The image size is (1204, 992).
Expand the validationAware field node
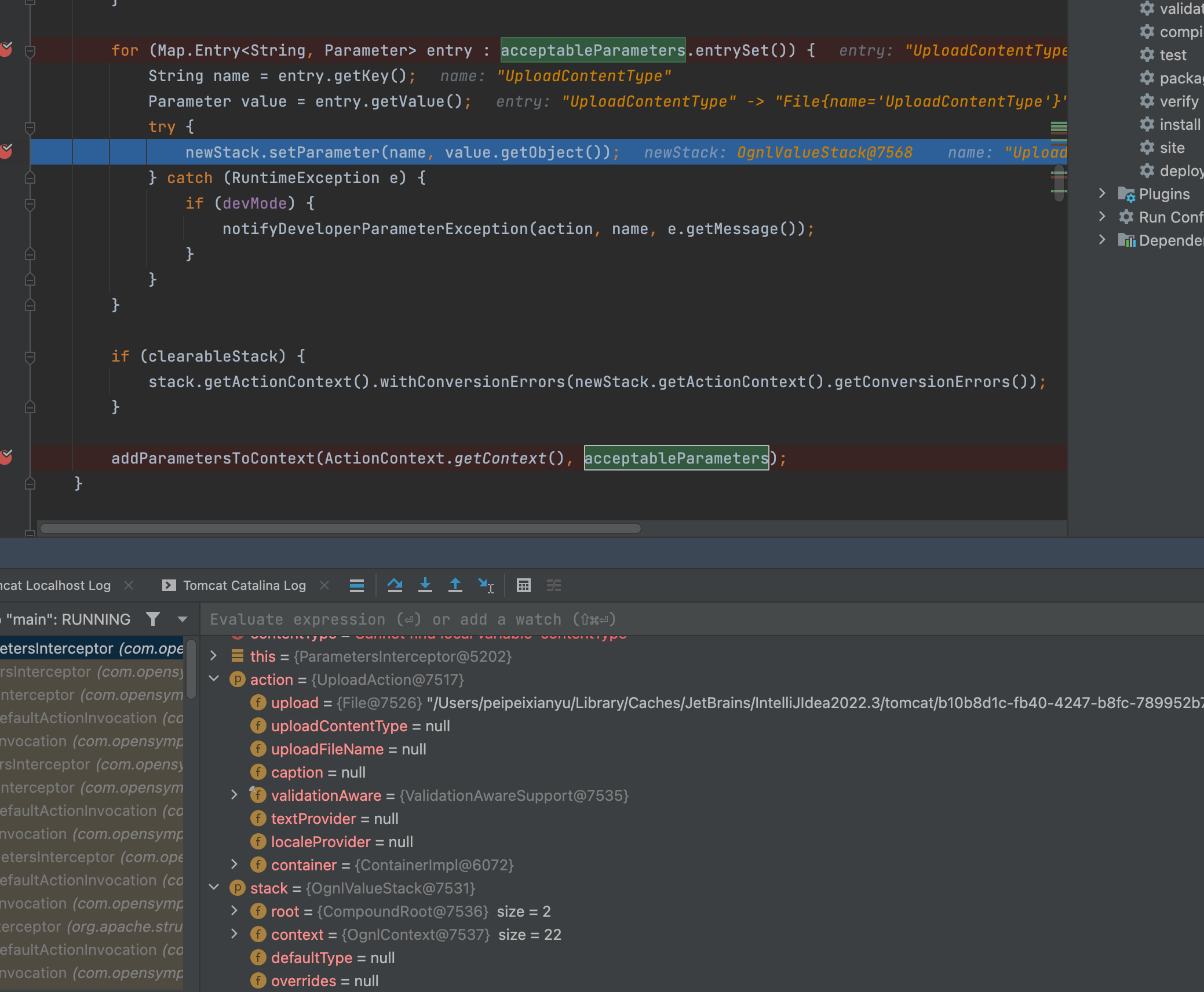234,794
